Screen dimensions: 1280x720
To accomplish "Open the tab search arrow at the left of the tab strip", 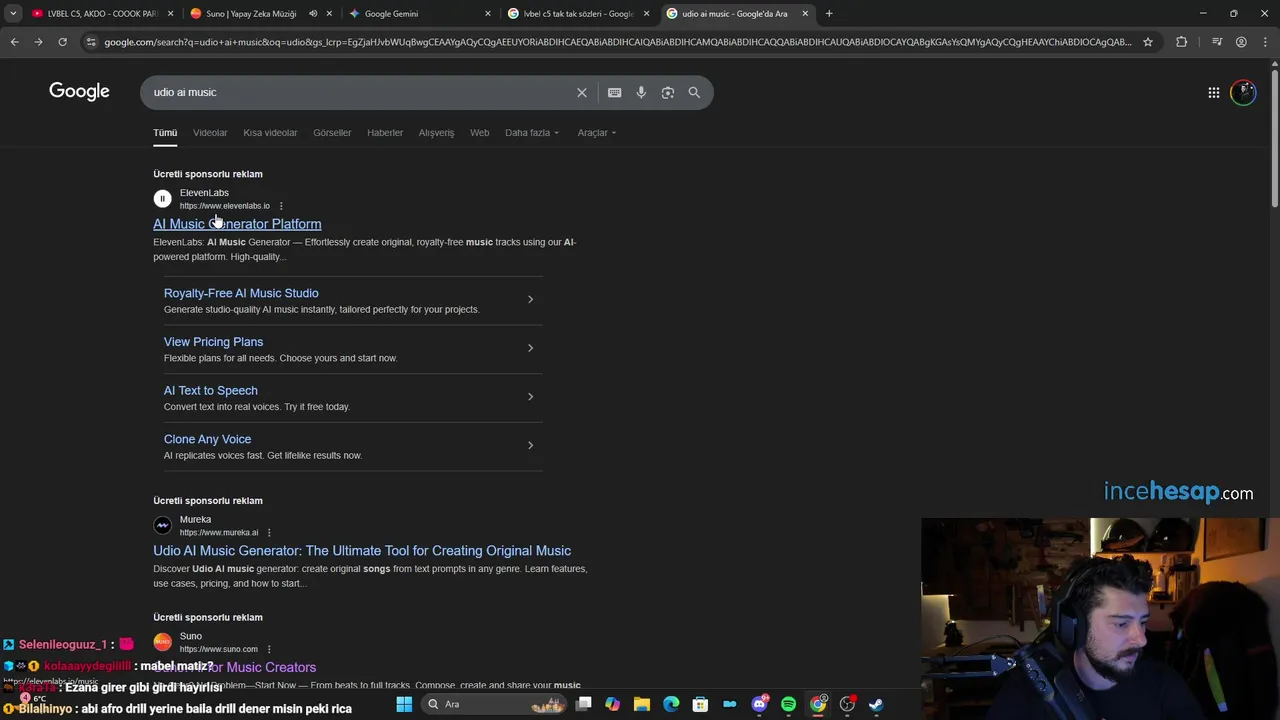I will click(13, 13).
